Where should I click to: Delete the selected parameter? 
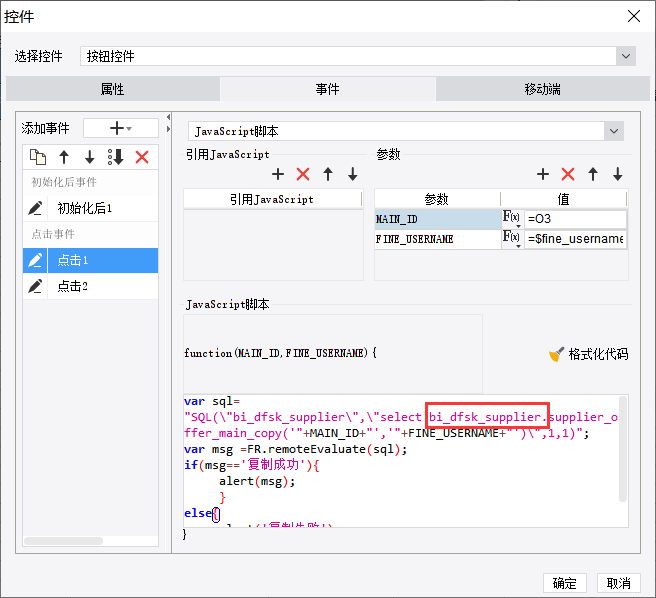point(568,174)
